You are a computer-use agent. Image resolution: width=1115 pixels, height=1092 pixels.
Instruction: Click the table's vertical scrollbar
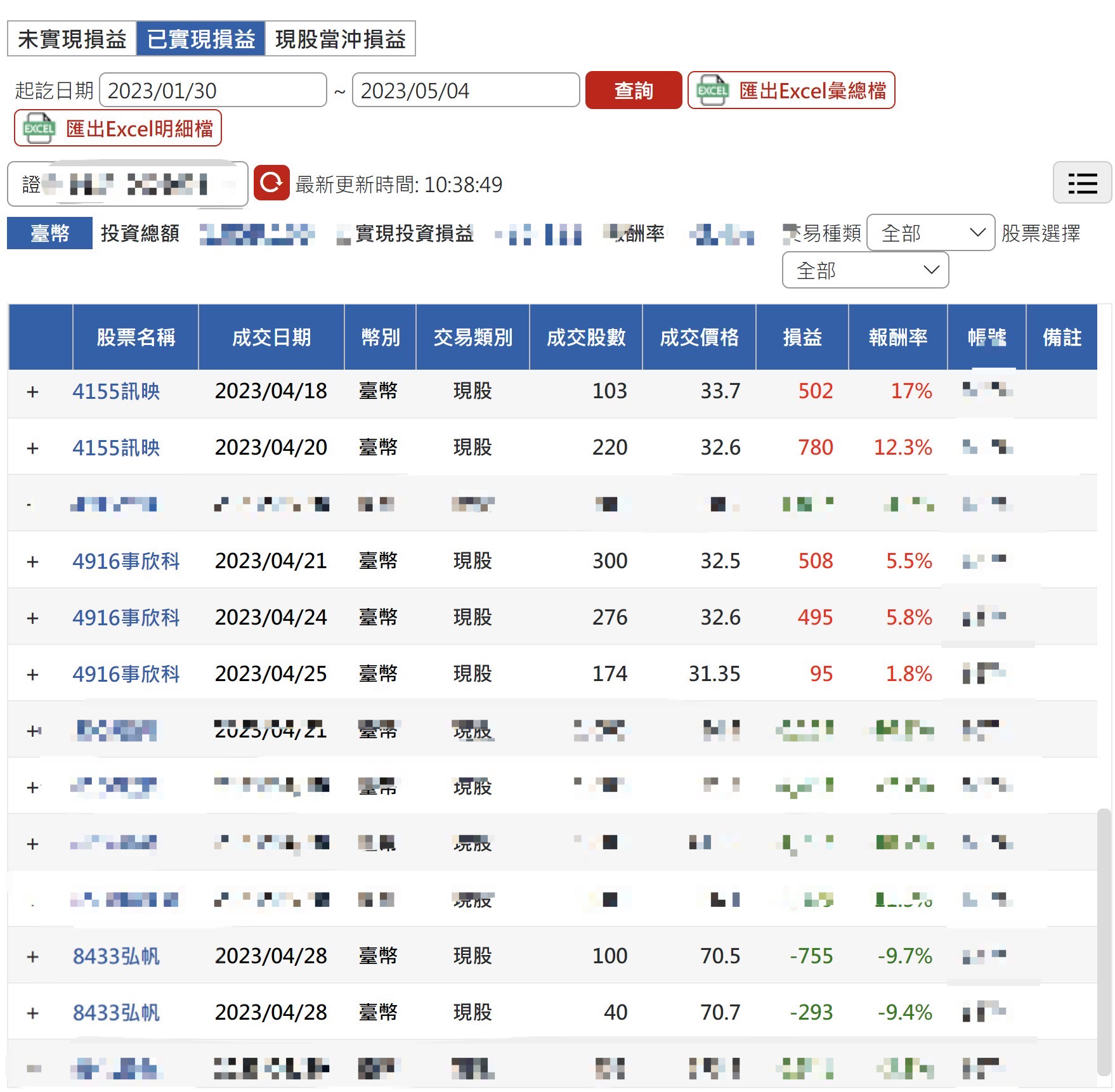(1104, 942)
